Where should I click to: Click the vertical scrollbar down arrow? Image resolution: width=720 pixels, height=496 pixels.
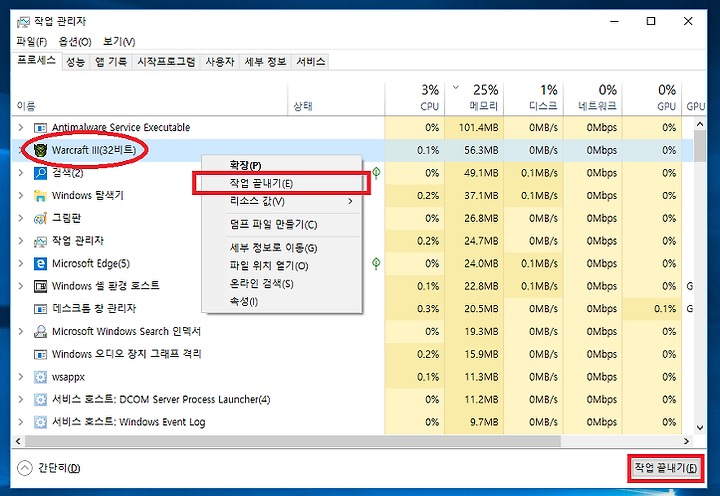coord(700,428)
